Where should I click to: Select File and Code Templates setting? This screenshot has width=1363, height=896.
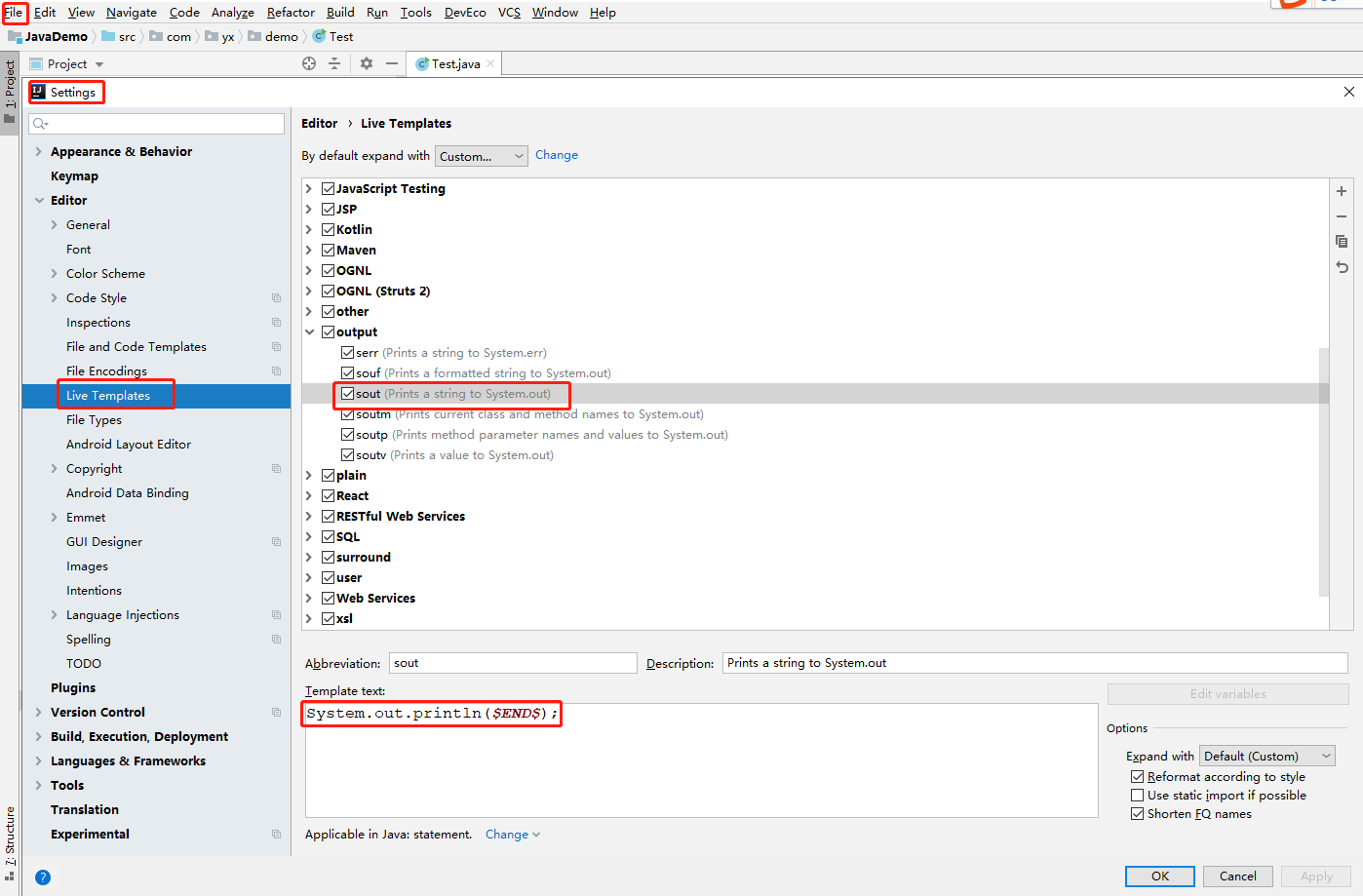pyautogui.click(x=136, y=347)
